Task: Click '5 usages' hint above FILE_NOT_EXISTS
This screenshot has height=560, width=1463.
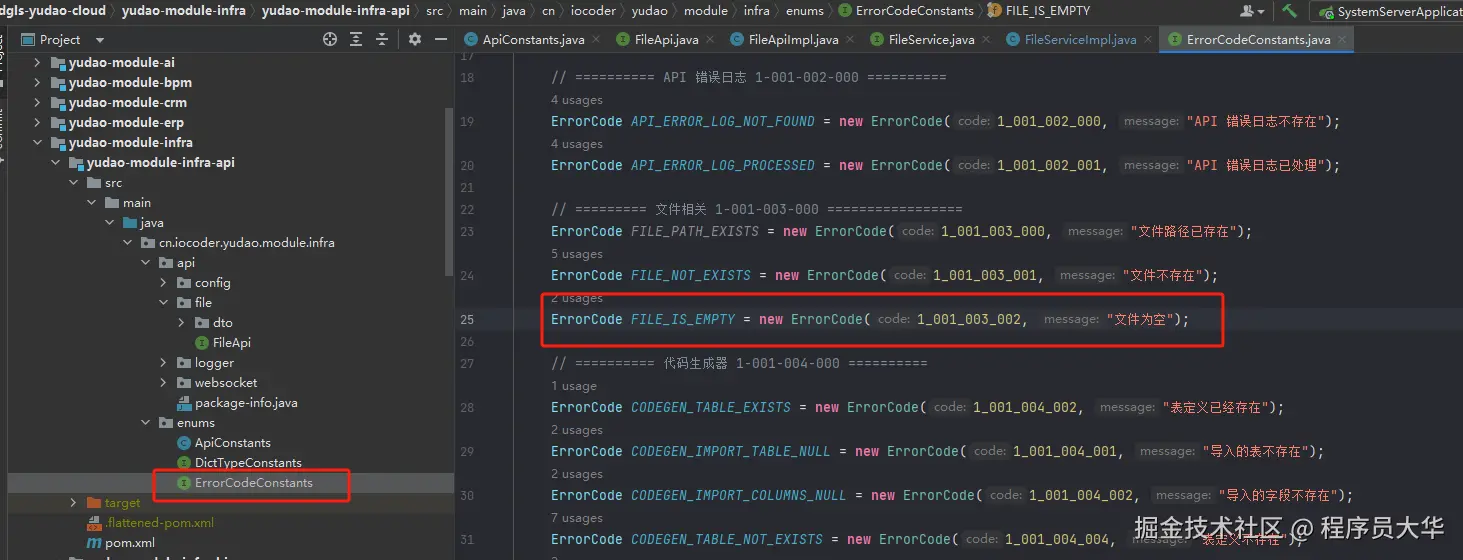Action: [x=577, y=254]
